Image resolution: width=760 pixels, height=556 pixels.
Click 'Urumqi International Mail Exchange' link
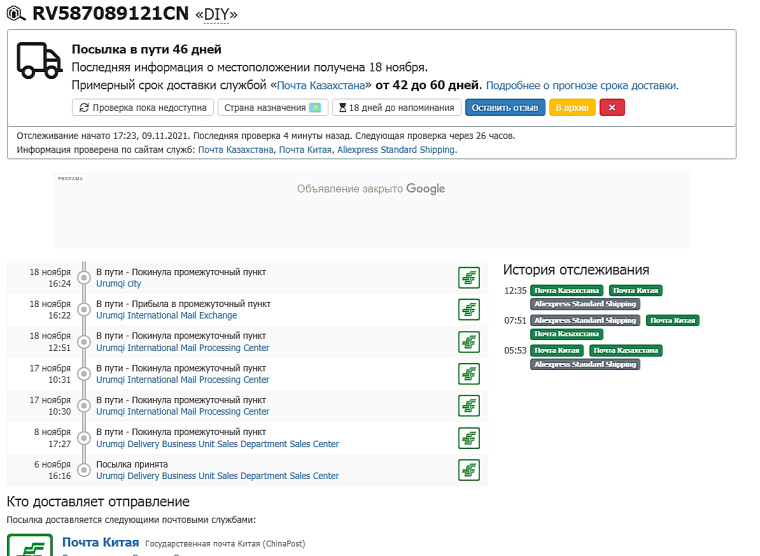(x=167, y=316)
